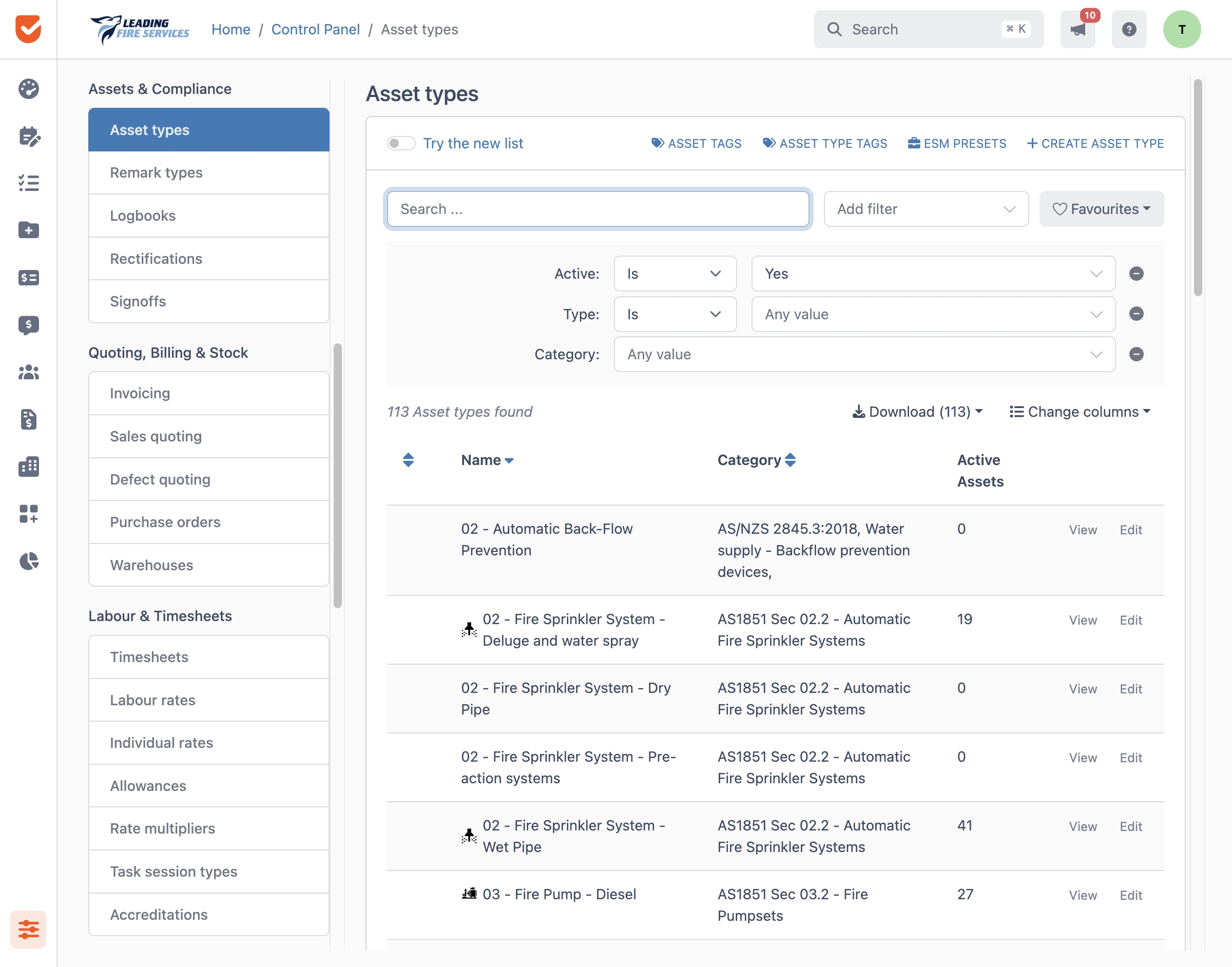Open the Favourites dropdown
This screenshot has height=967, width=1232.
1101,209
